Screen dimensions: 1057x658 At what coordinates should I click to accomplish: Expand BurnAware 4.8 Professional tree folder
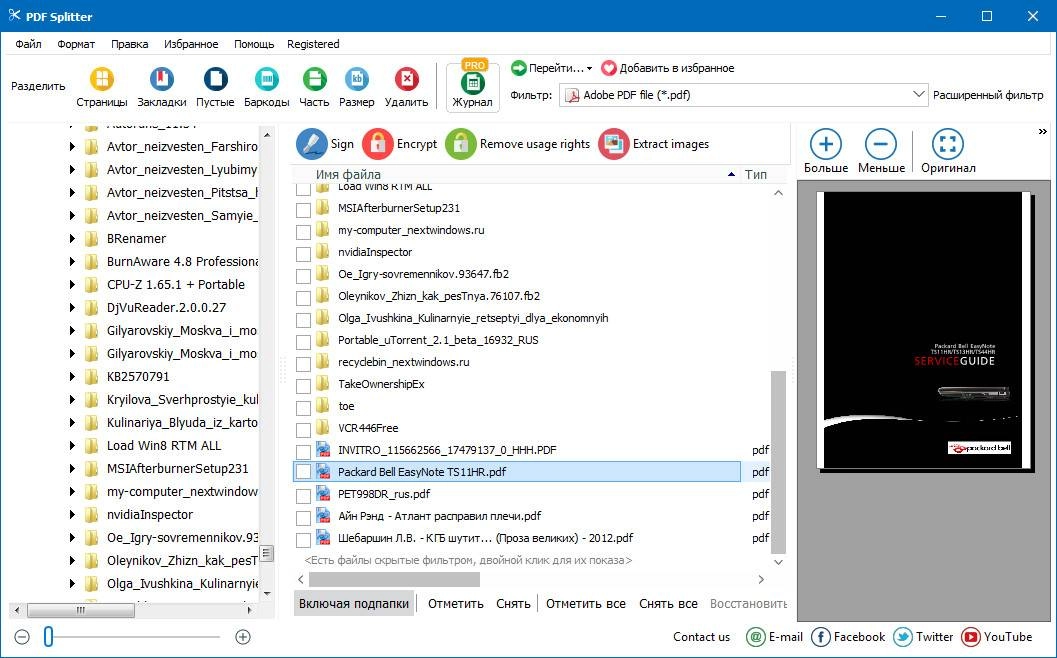72,262
